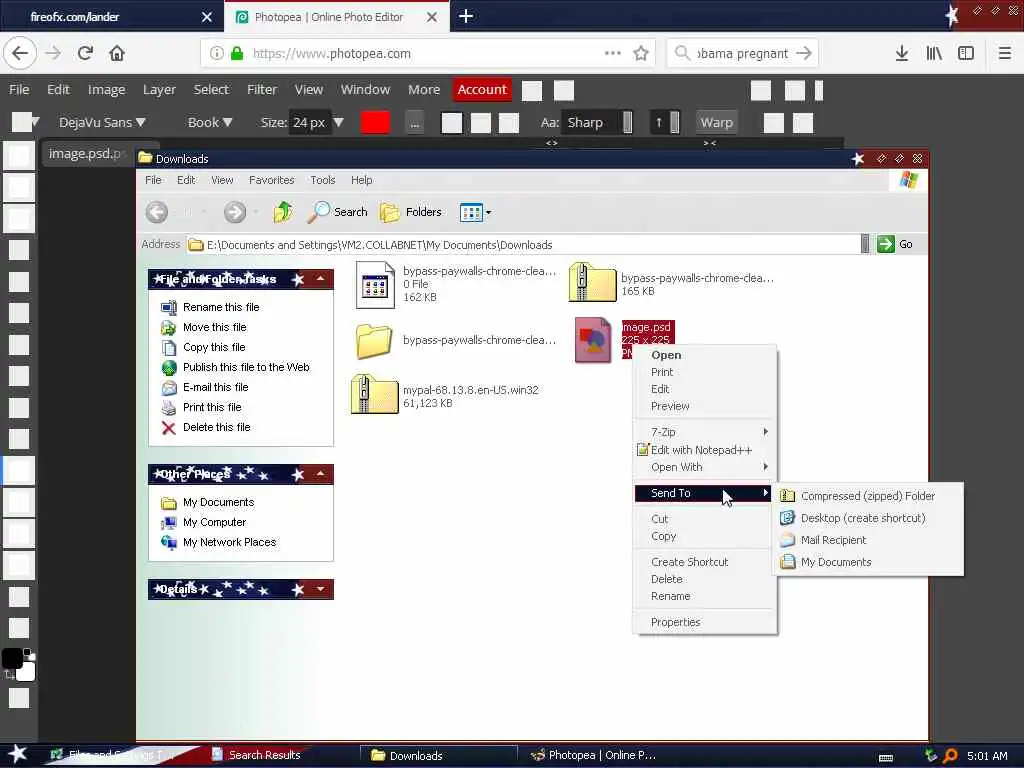
Task: Toggle Firefox sidebar view icon
Action: tap(966, 54)
